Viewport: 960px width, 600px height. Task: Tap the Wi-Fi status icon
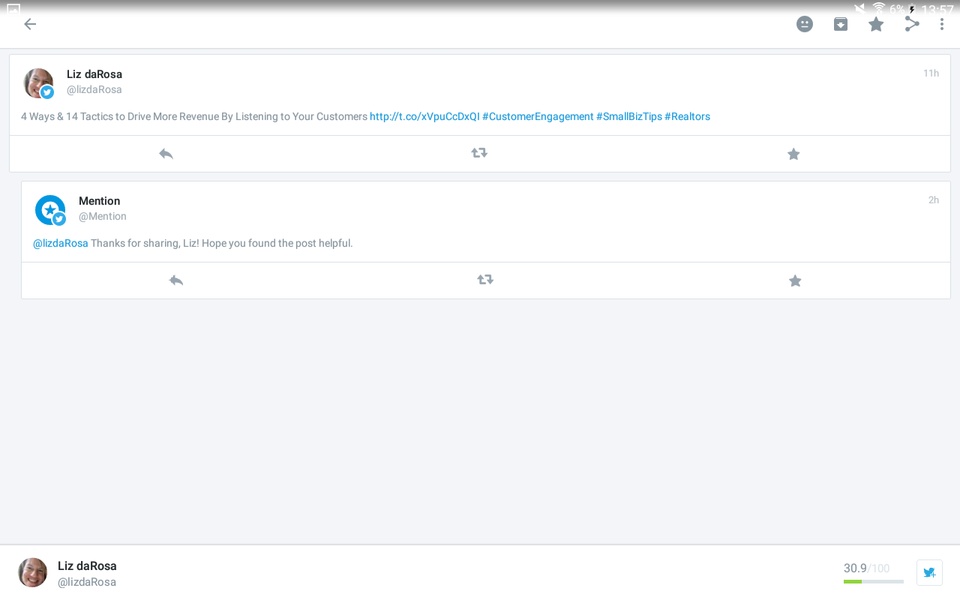click(879, 8)
